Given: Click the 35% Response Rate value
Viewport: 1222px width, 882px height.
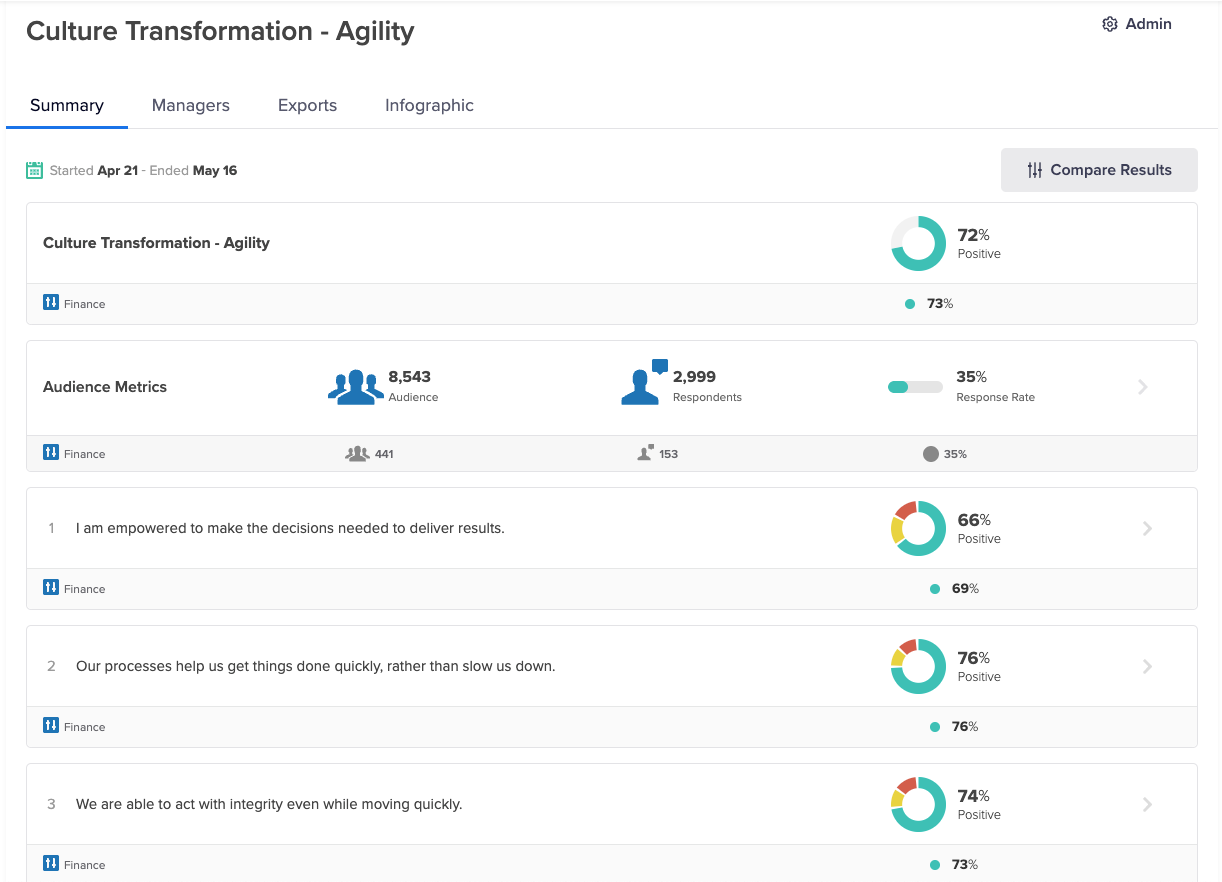Looking at the screenshot, I should click(x=972, y=377).
